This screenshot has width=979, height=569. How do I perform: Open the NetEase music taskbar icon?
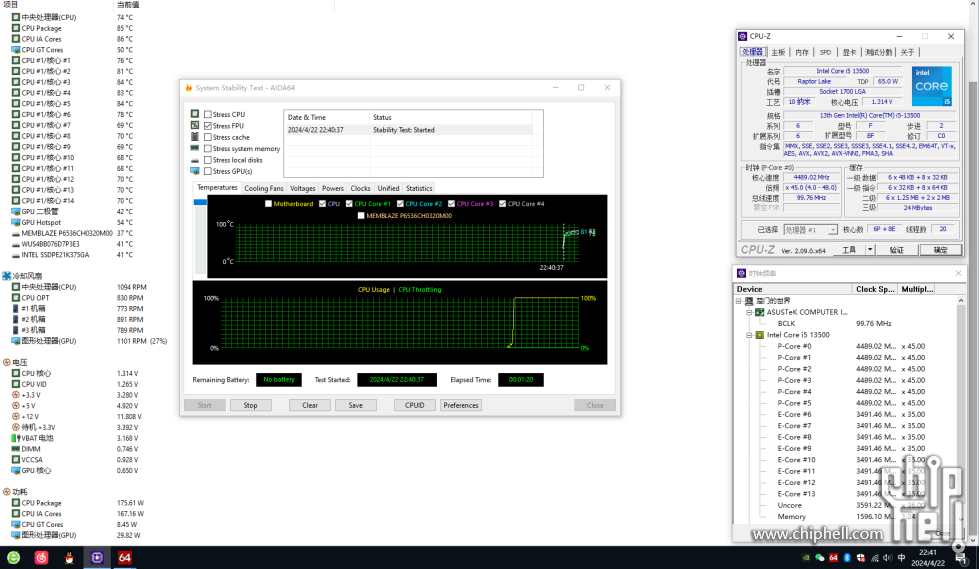point(41,558)
